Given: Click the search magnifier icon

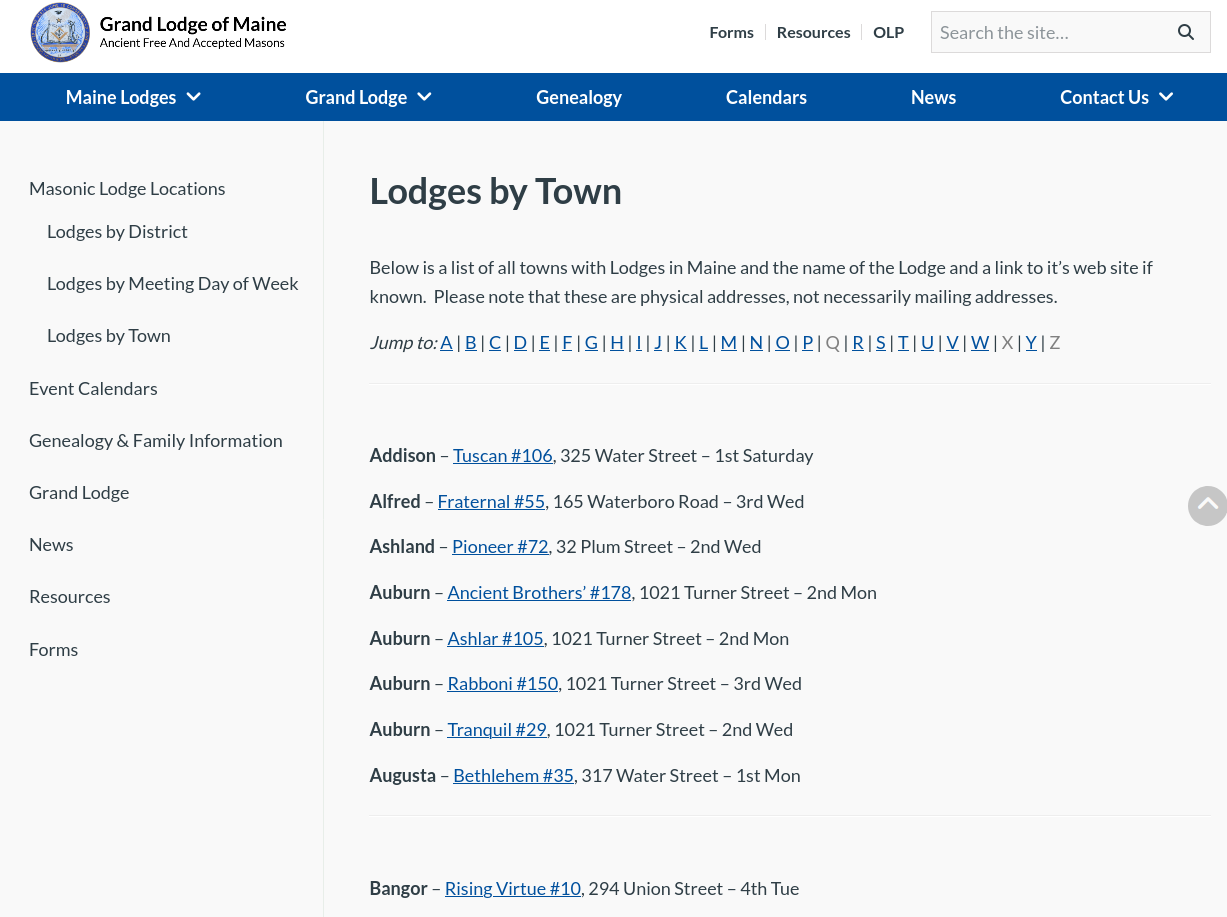Looking at the screenshot, I should [x=1186, y=32].
